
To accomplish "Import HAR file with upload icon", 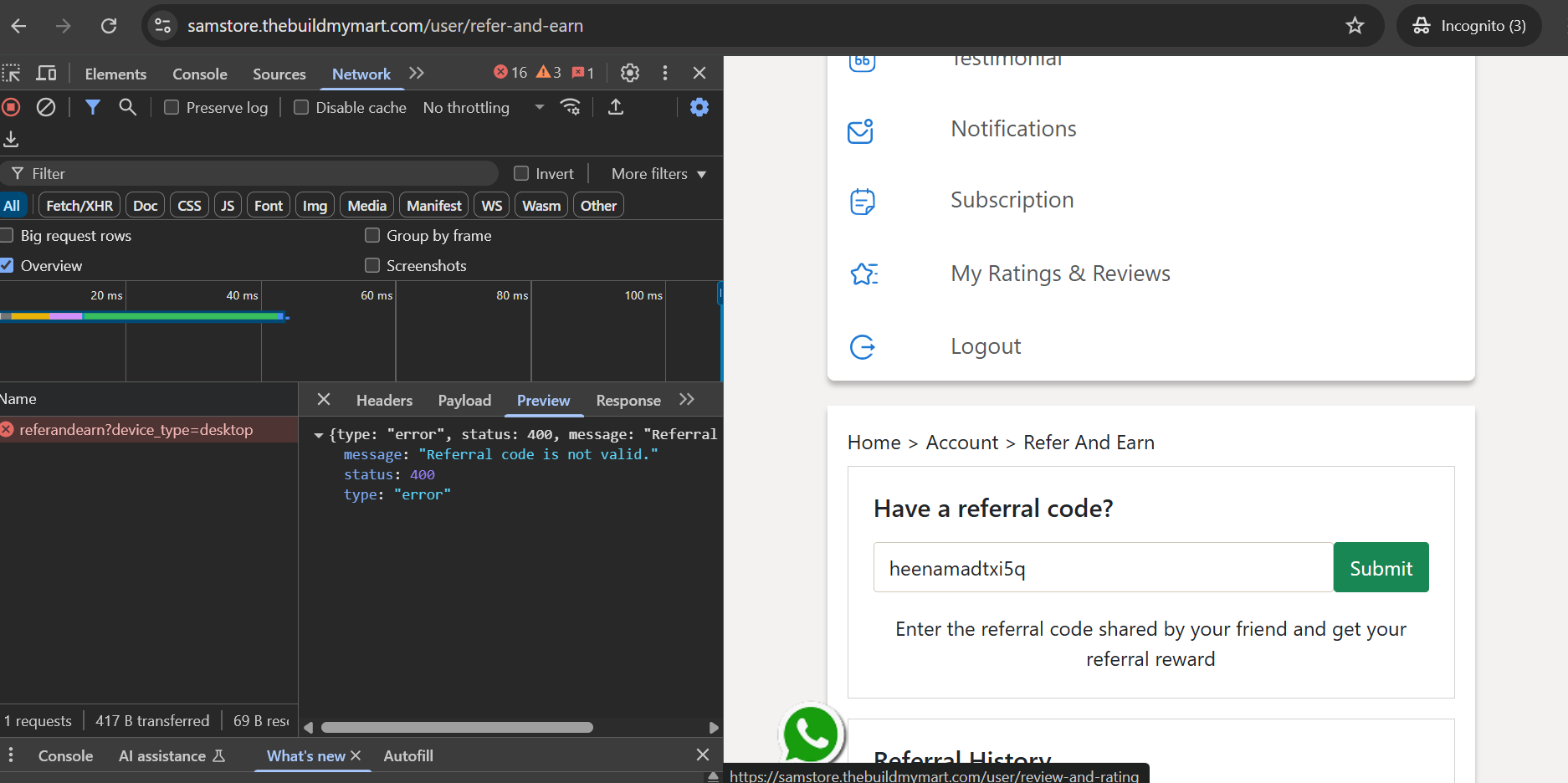I will click(616, 107).
